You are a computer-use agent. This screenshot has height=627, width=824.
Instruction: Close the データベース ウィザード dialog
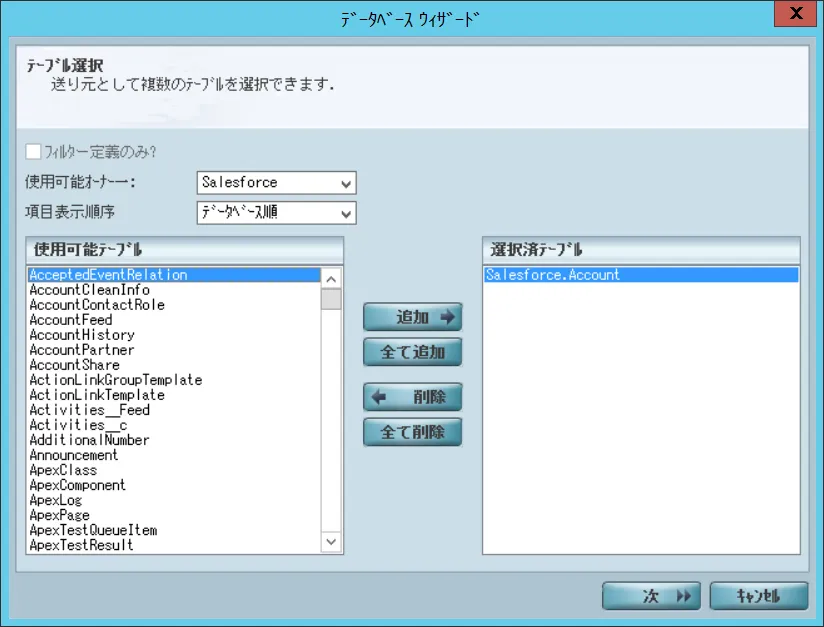coord(794,15)
